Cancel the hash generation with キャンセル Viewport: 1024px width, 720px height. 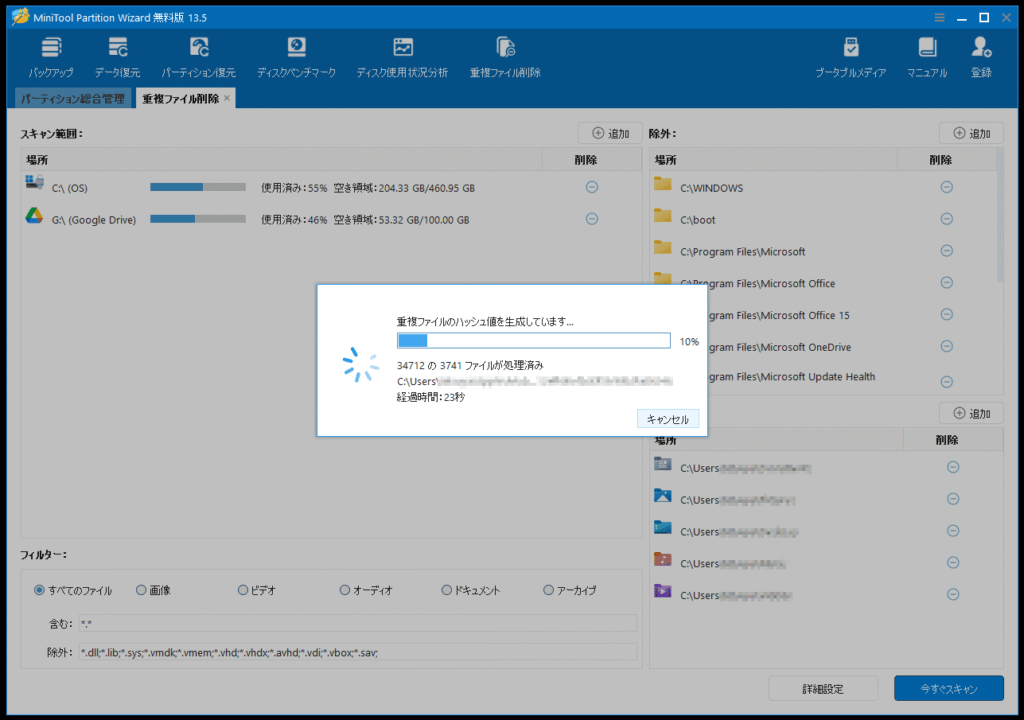pos(667,419)
